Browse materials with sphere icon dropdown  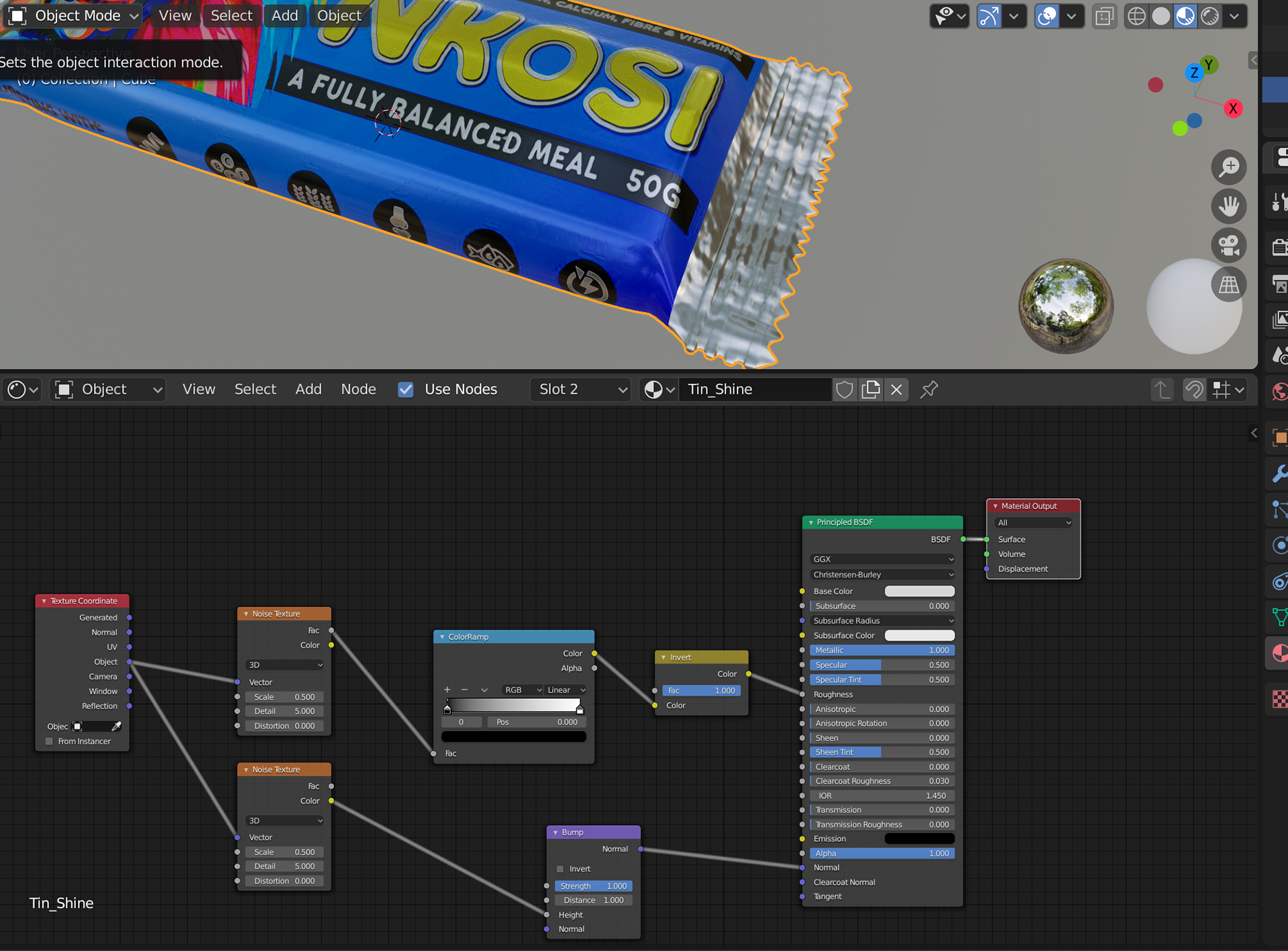coord(659,389)
